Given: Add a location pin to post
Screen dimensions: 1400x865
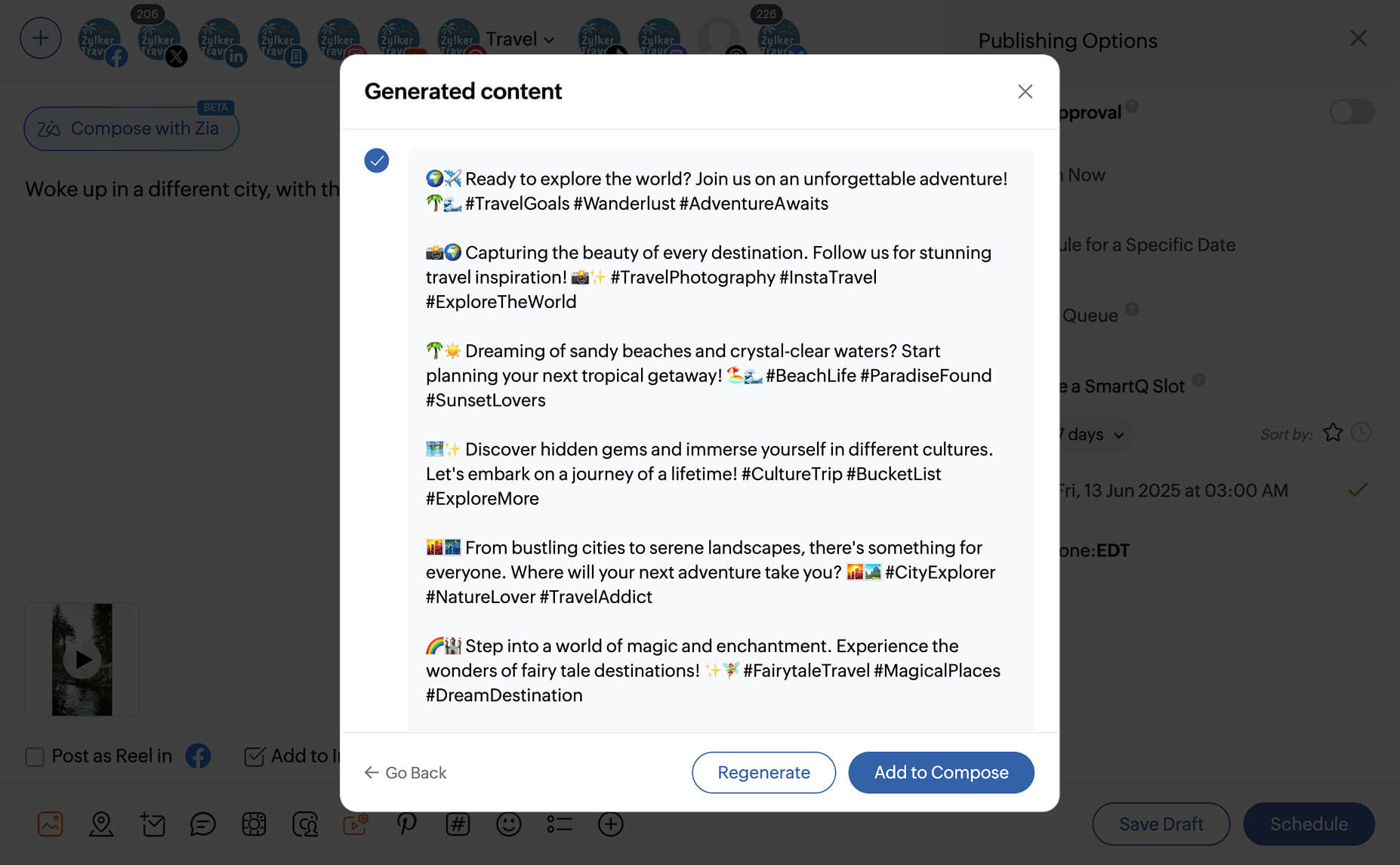Looking at the screenshot, I should click(101, 823).
